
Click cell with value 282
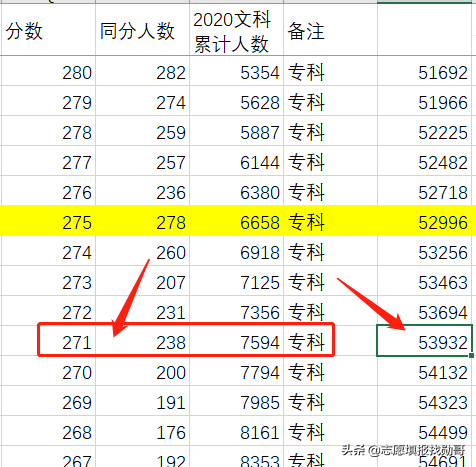(142, 71)
